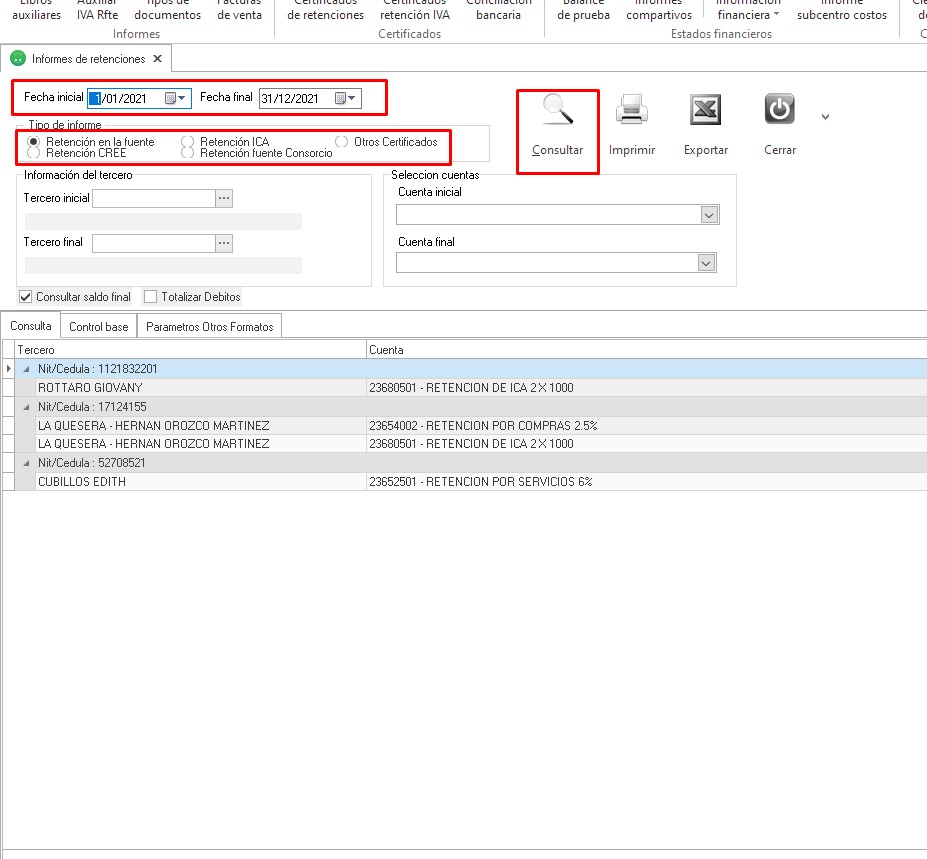Screen dimensions: 927x859
Task: Select the Retención ICA radio option
Action: tap(186, 142)
